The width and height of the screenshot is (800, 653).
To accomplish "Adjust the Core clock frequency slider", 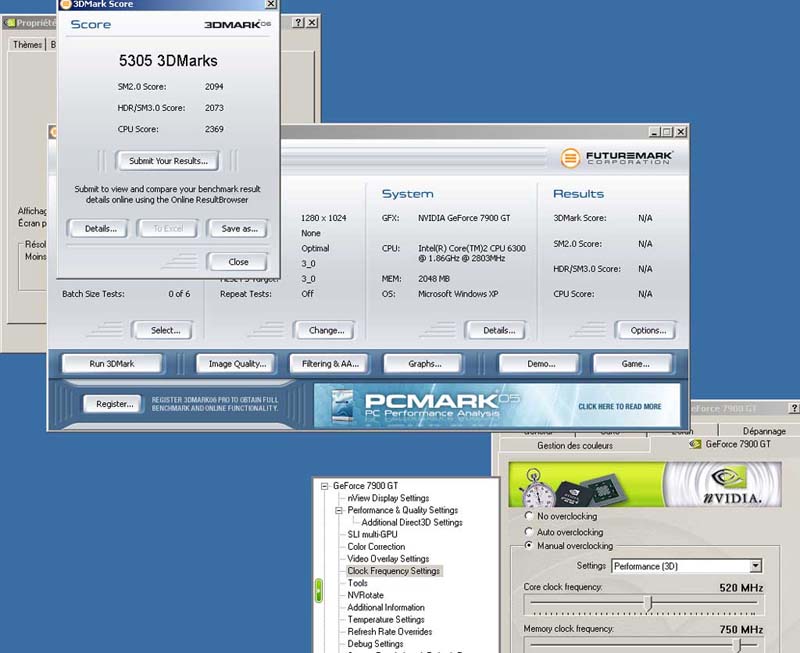I will point(649,603).
